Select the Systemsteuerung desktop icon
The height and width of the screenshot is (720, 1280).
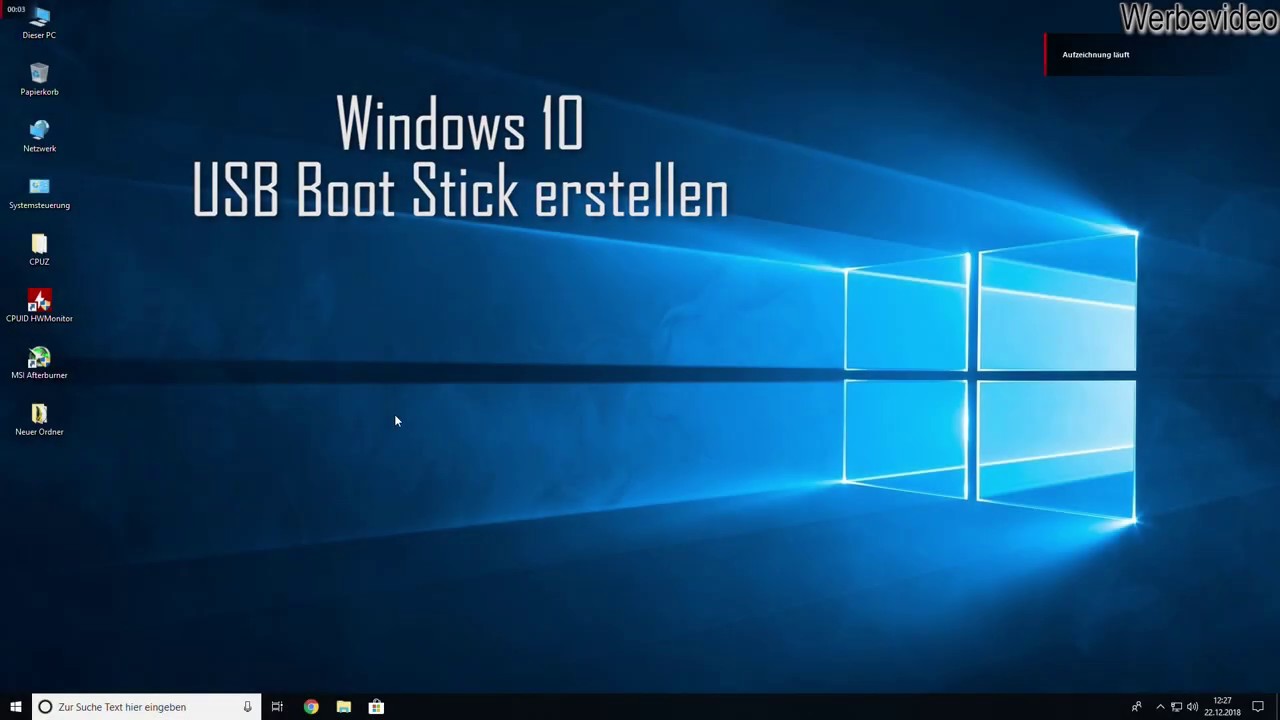39,194
